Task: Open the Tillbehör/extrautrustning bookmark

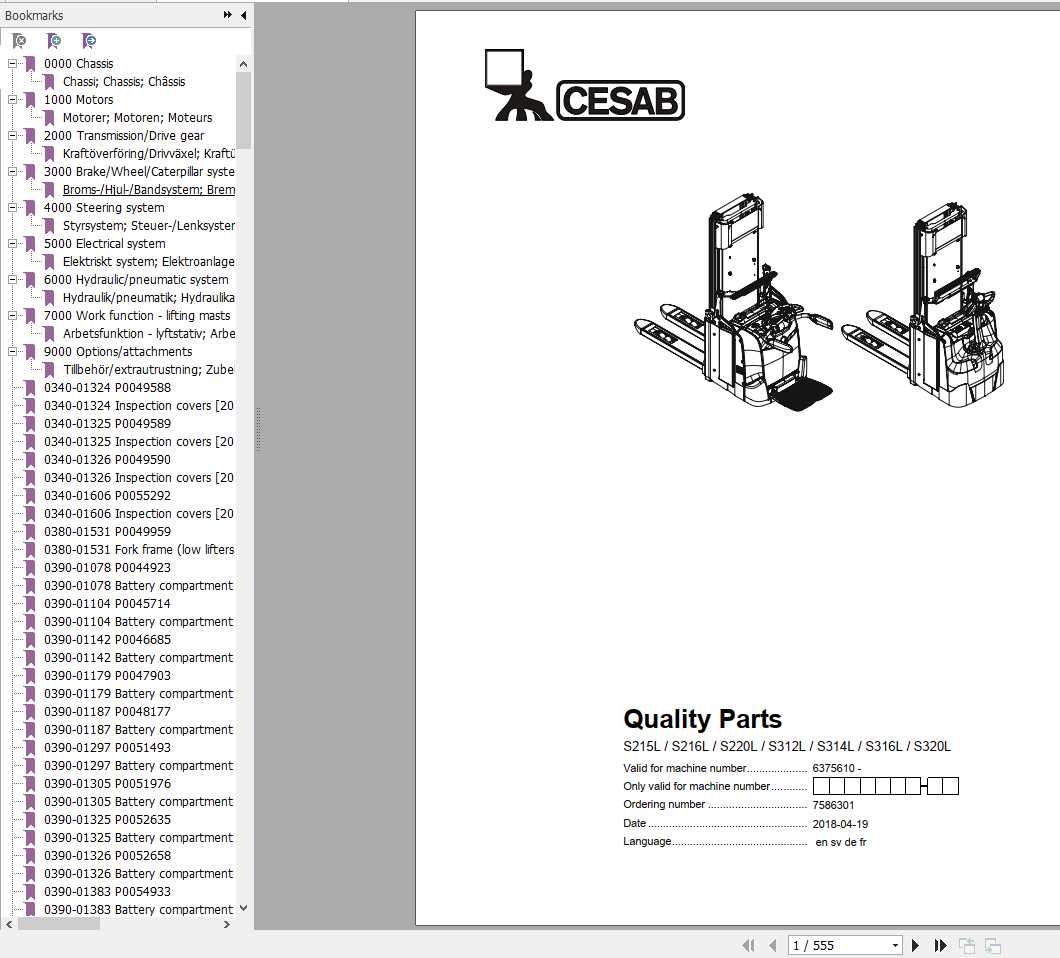Action: pos(149,369)
